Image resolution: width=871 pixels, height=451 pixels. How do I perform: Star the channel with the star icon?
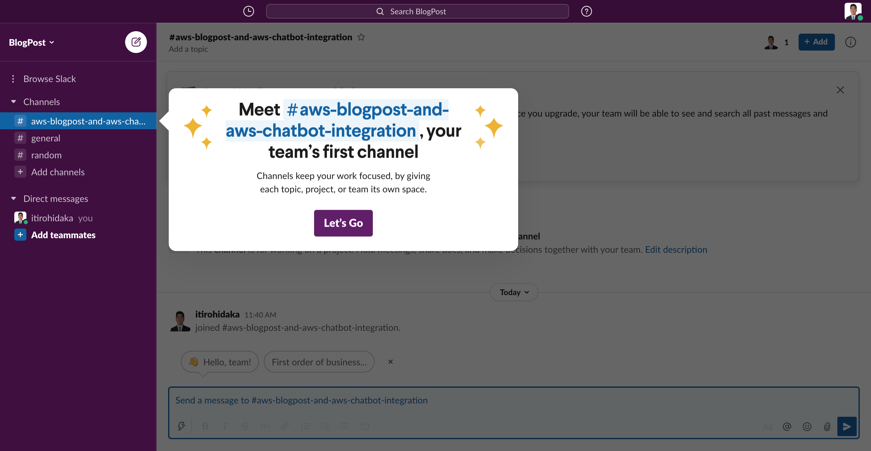361,37
